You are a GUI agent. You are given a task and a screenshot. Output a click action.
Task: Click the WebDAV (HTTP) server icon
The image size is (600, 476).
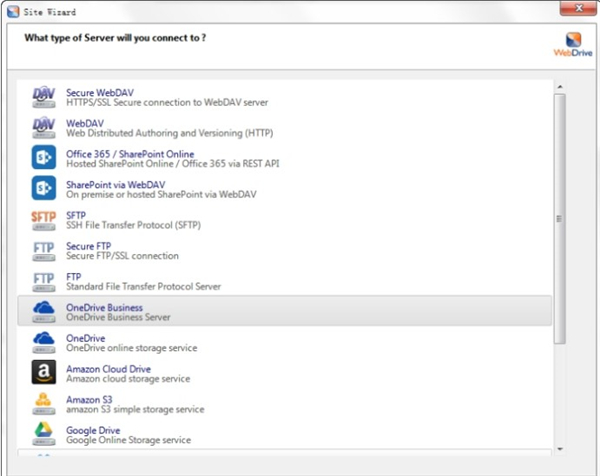(x=44, y=128)
